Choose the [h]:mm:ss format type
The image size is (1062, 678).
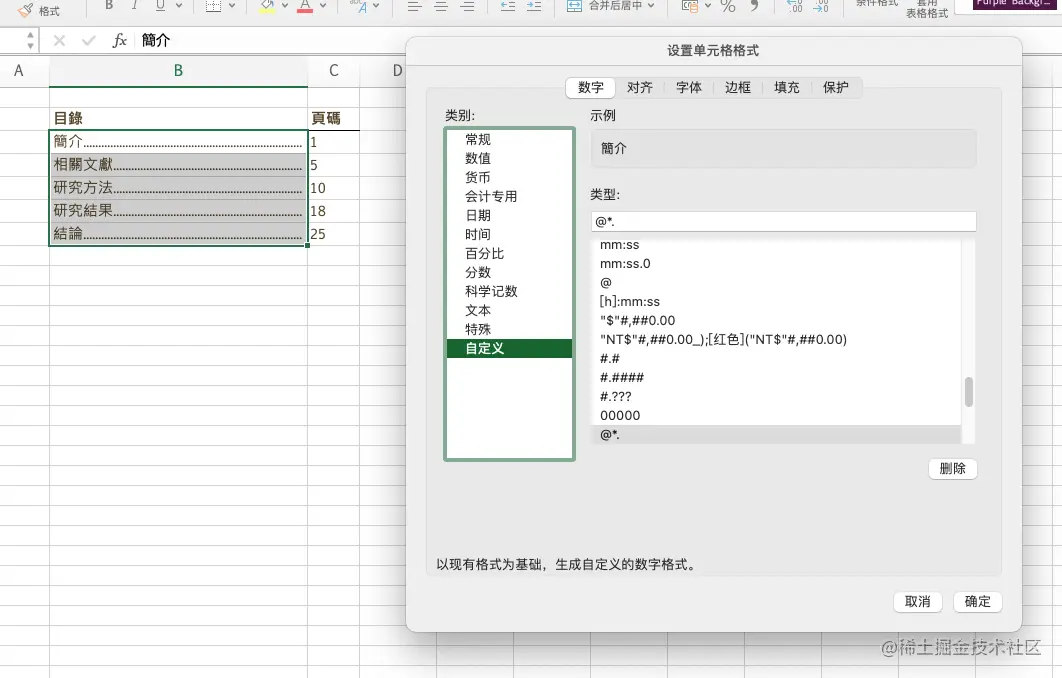click(x=776, y=301)
